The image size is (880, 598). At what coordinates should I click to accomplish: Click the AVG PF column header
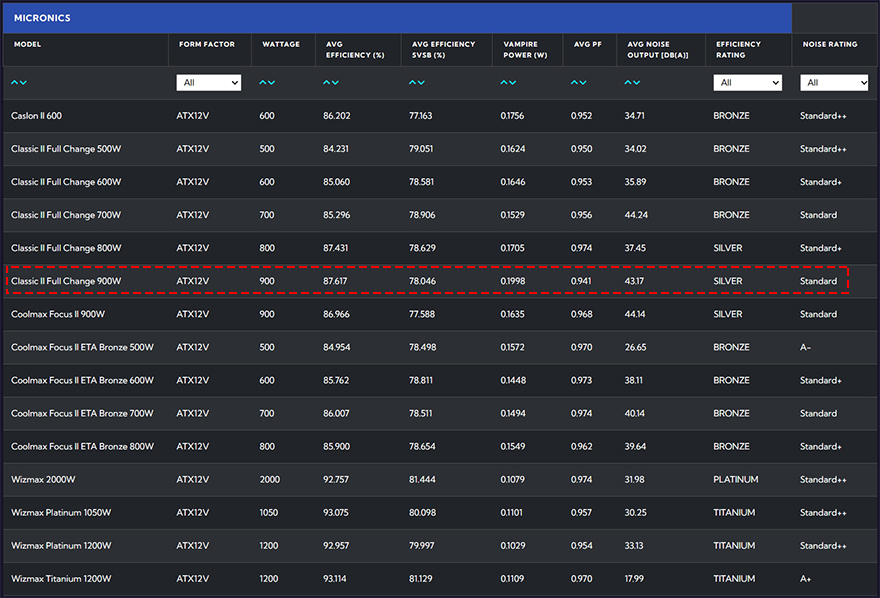point(588,44)
